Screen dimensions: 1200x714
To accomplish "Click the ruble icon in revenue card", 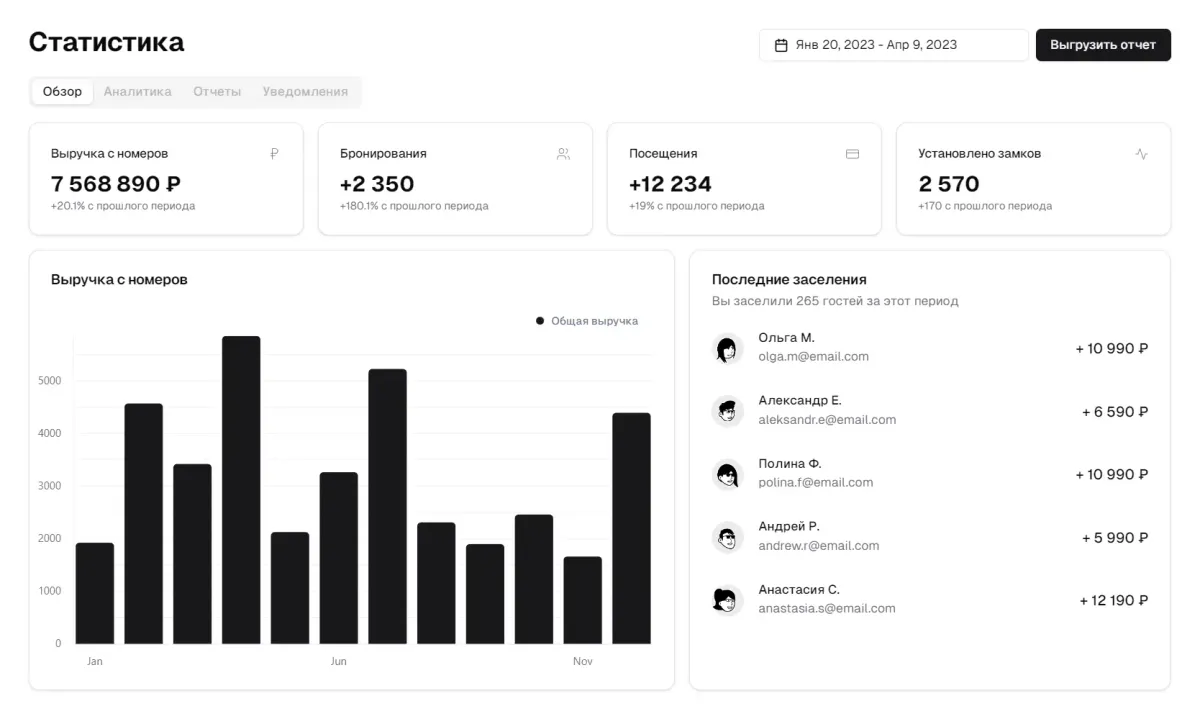I will tap(274, 154).
